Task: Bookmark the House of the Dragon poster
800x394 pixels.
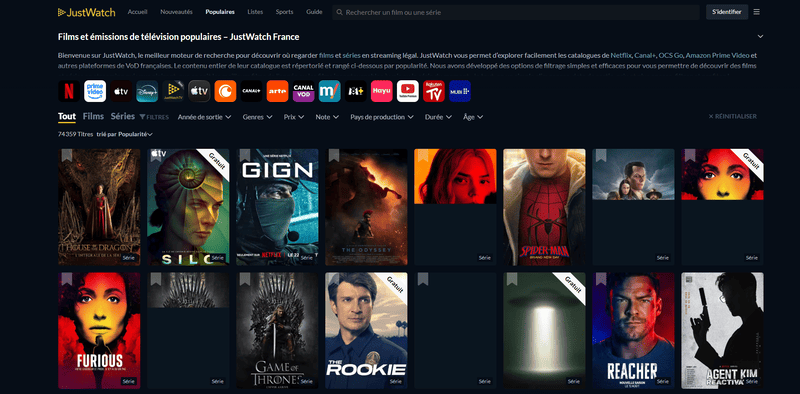Action: 66,155
